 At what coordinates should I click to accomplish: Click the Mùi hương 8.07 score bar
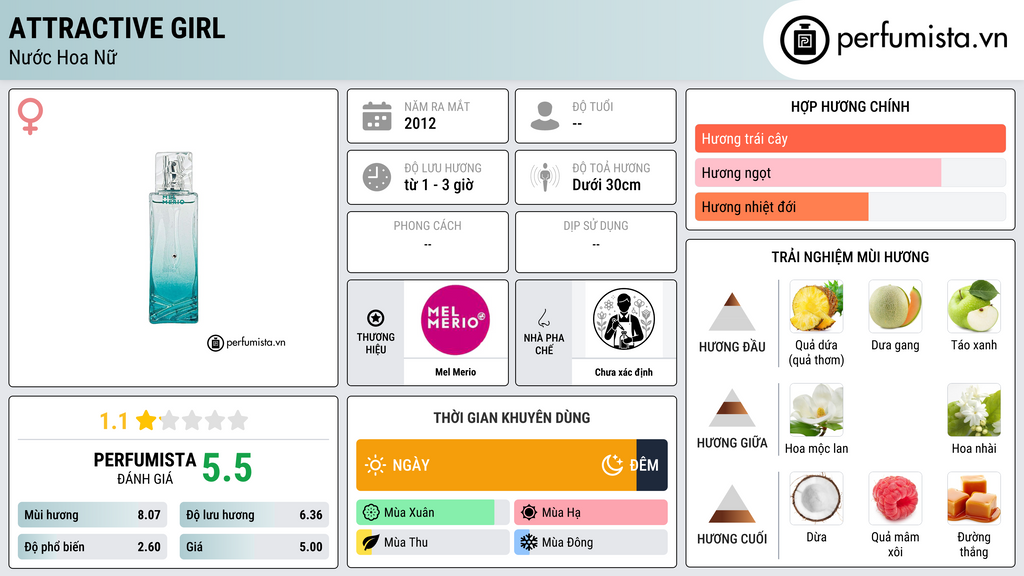coord(92,515)
